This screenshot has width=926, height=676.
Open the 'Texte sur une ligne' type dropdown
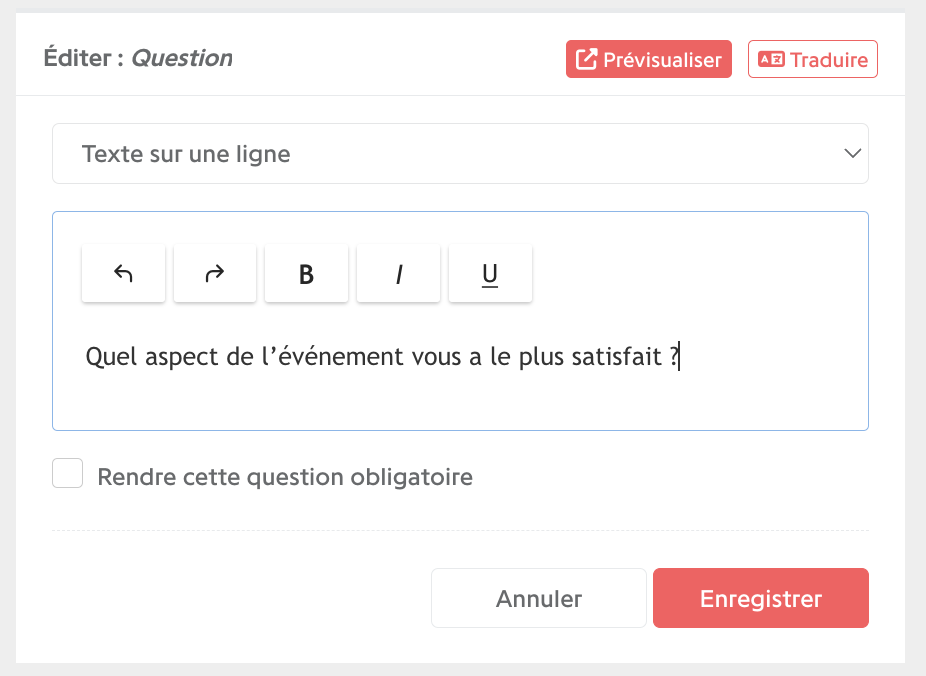coord(460,154)
